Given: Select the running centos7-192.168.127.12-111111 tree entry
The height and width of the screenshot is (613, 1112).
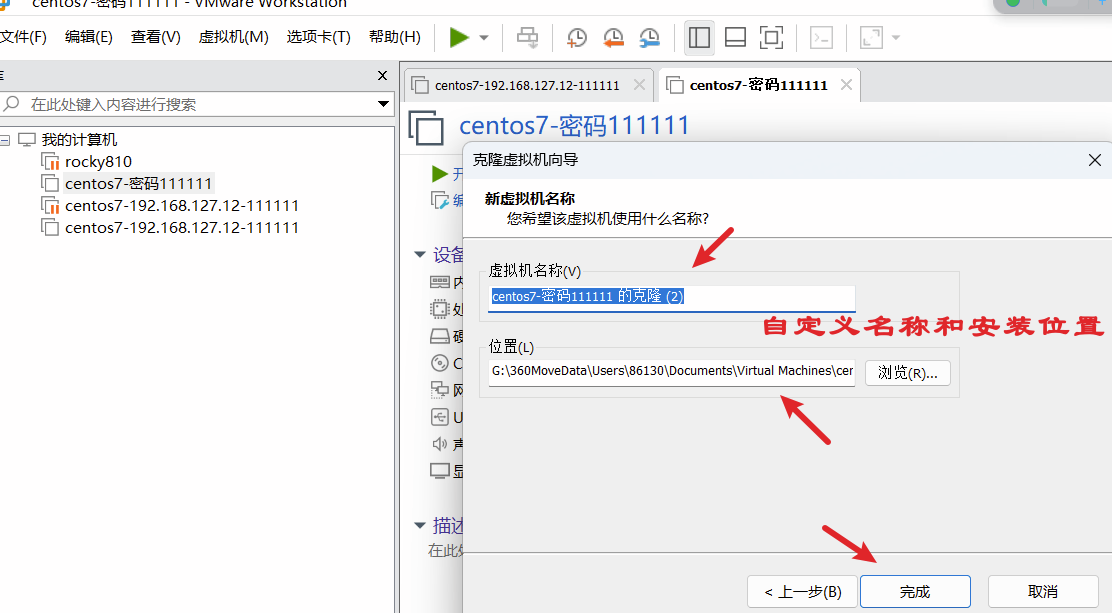Looking at the screenshot, I should (x=182, y=206).
